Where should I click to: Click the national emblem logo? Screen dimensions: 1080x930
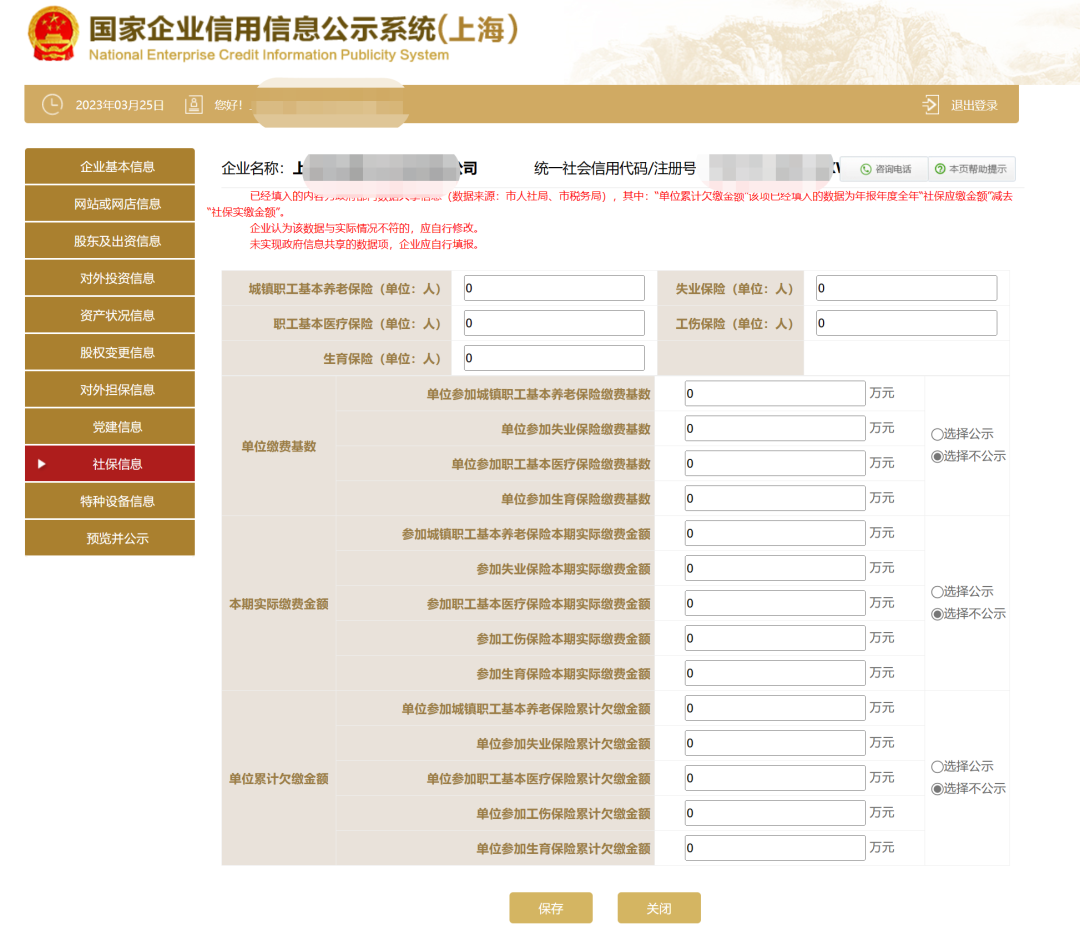point(52,34)
